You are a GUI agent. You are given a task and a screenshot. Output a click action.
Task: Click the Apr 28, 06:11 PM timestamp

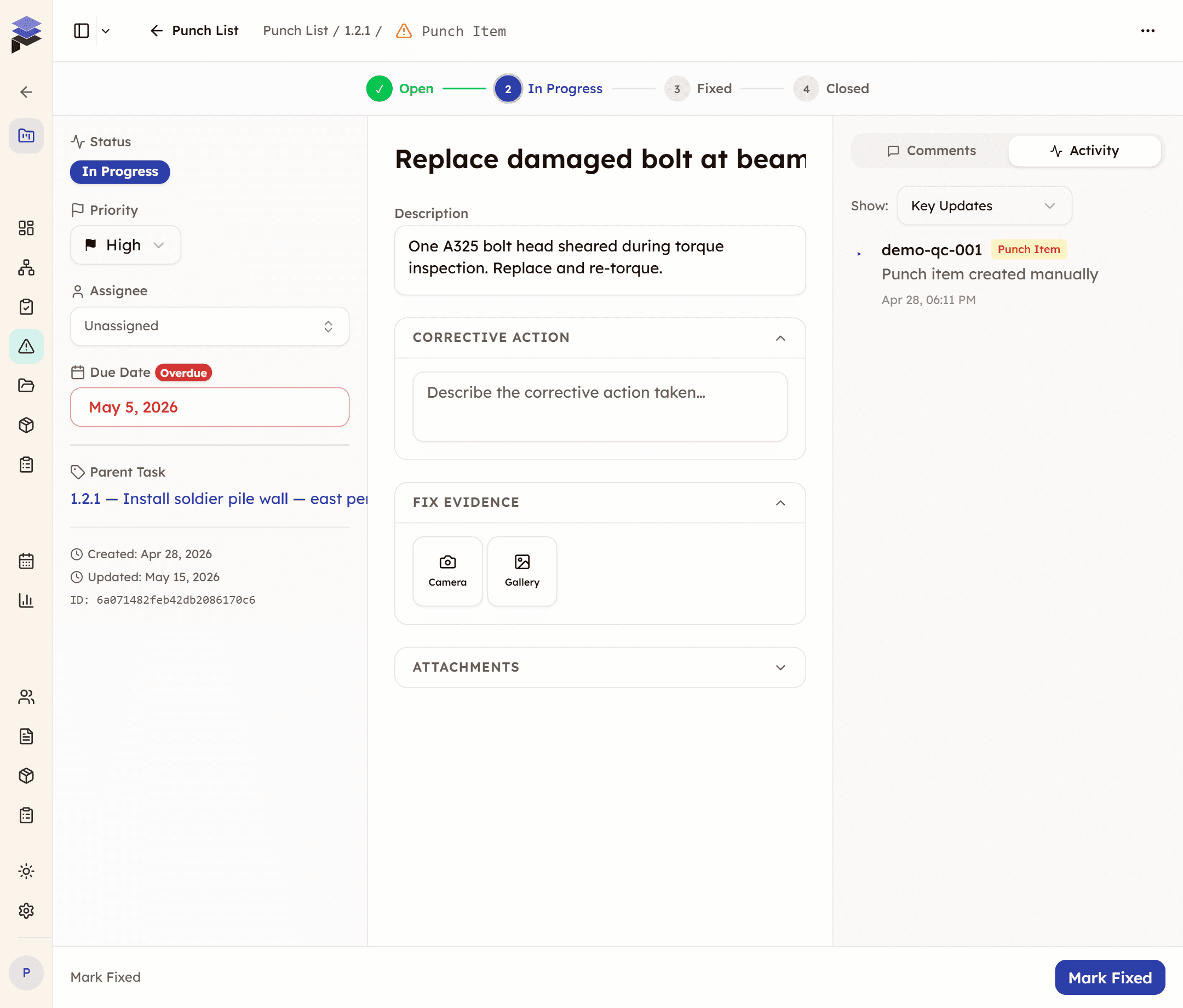(x=928, y=300)
